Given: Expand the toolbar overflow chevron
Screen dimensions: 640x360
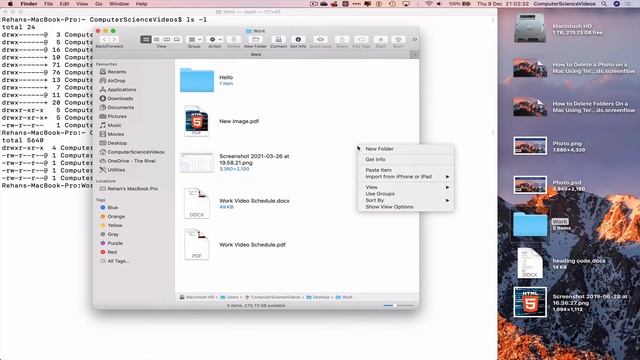Looking at the screenshot, I should pyautogui.click(x=414, y=40).
